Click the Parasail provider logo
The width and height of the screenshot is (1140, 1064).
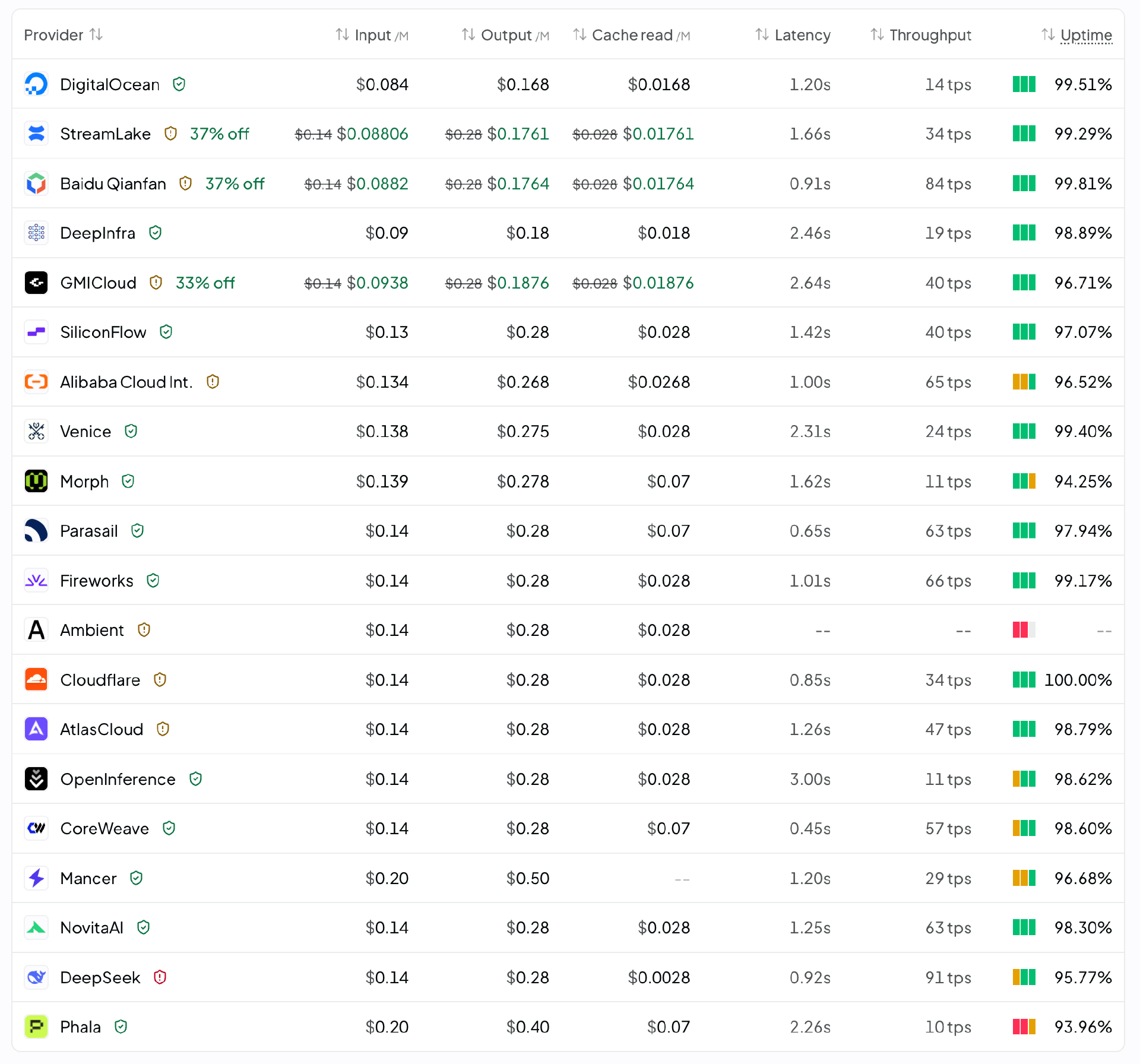point(36,531)
